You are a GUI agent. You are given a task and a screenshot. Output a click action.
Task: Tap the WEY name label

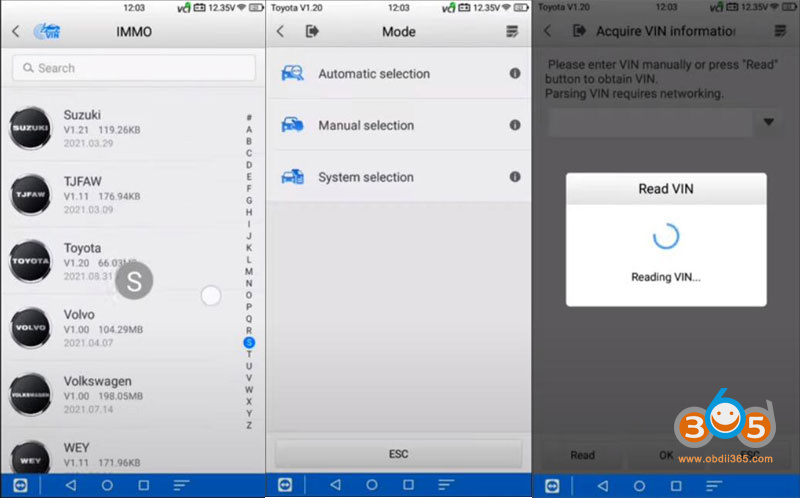(77, 447)
